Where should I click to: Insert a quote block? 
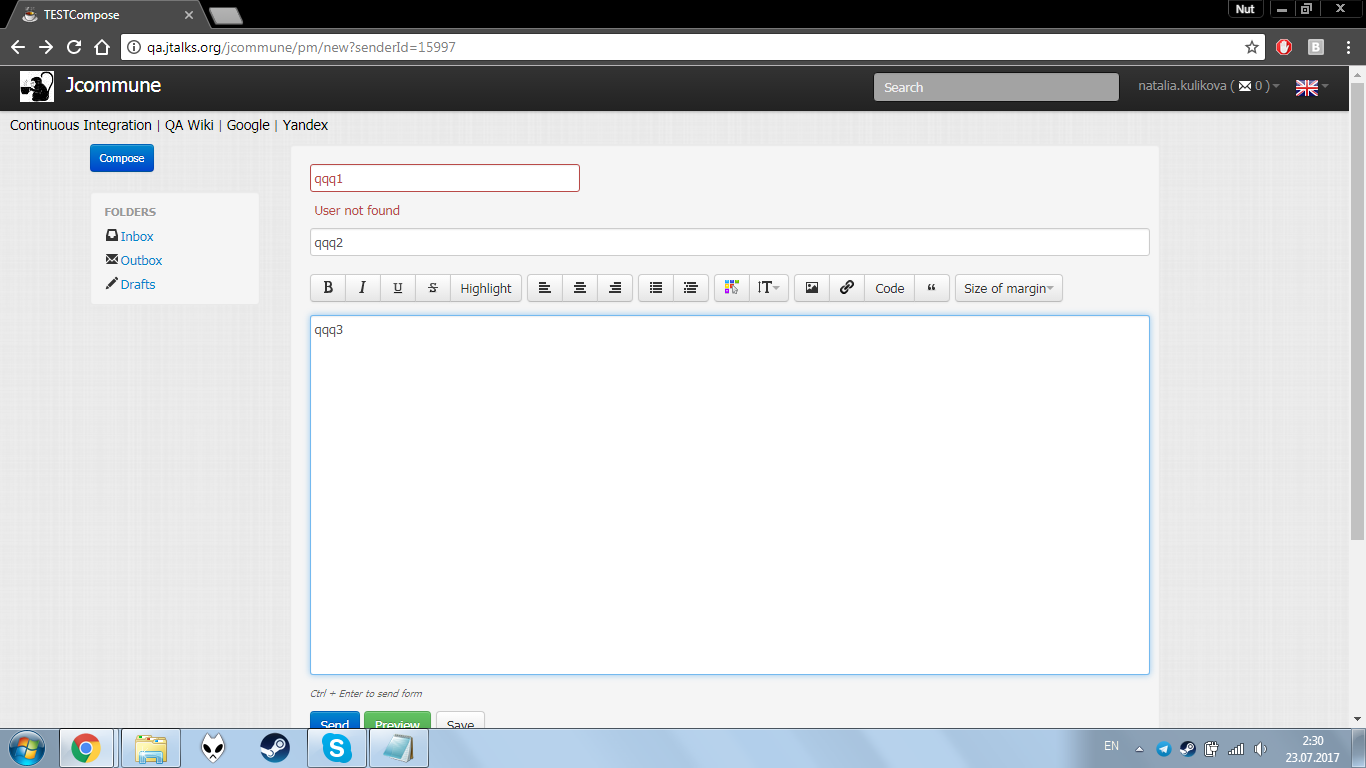tap(931, 288)
